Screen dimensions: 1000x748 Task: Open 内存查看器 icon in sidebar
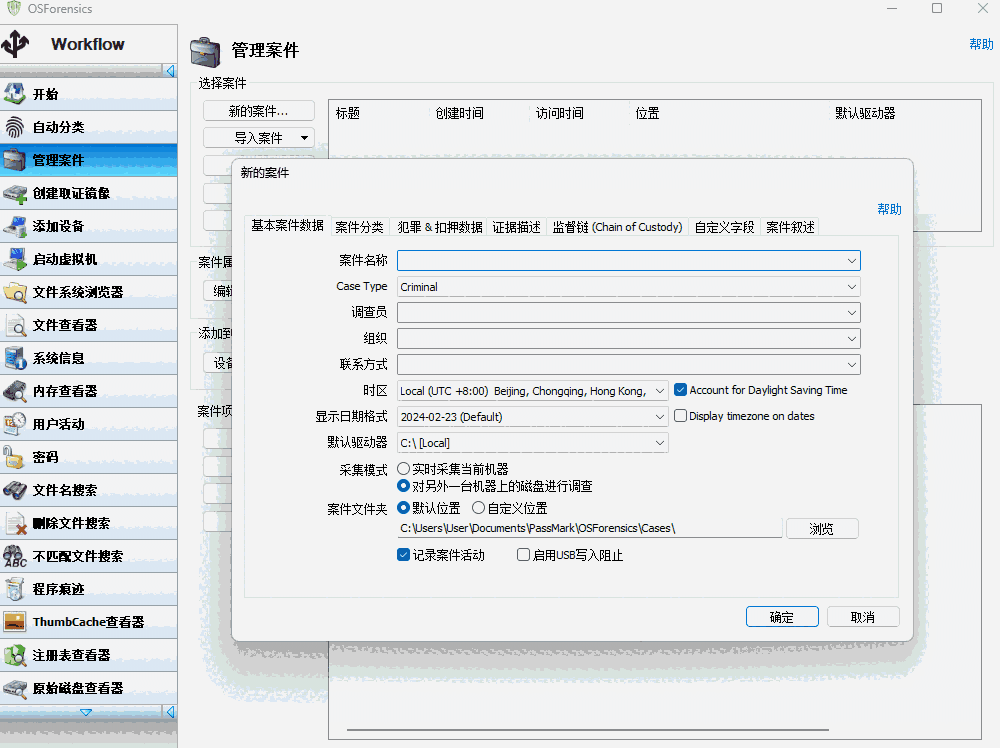coord(15,391)
